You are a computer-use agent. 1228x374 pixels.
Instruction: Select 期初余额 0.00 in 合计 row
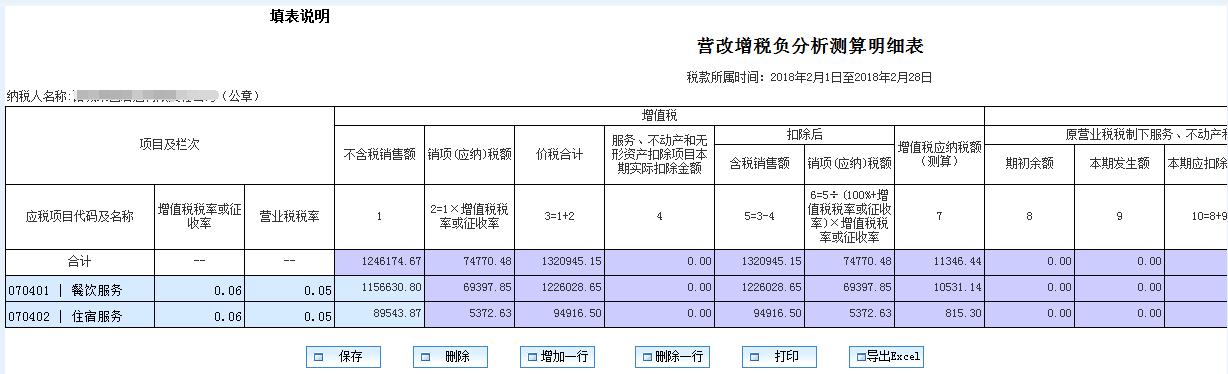tap(1030, 261)
